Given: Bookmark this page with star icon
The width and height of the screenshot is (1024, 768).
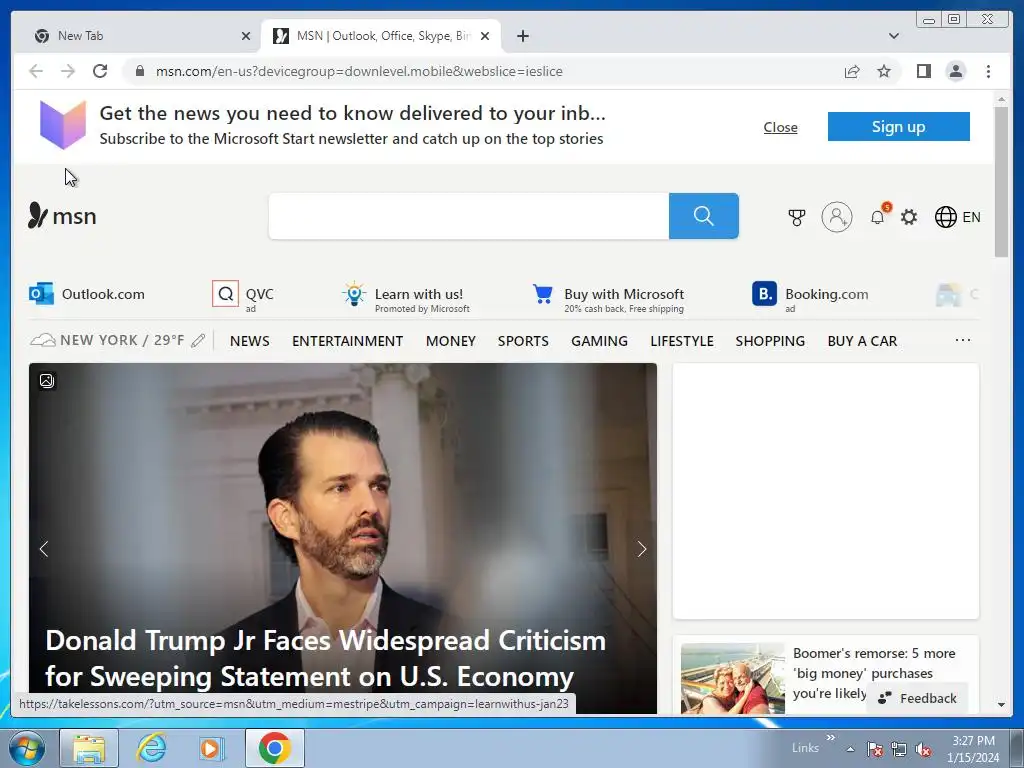Looking at the screenshot, I should (x=884, y=71).
